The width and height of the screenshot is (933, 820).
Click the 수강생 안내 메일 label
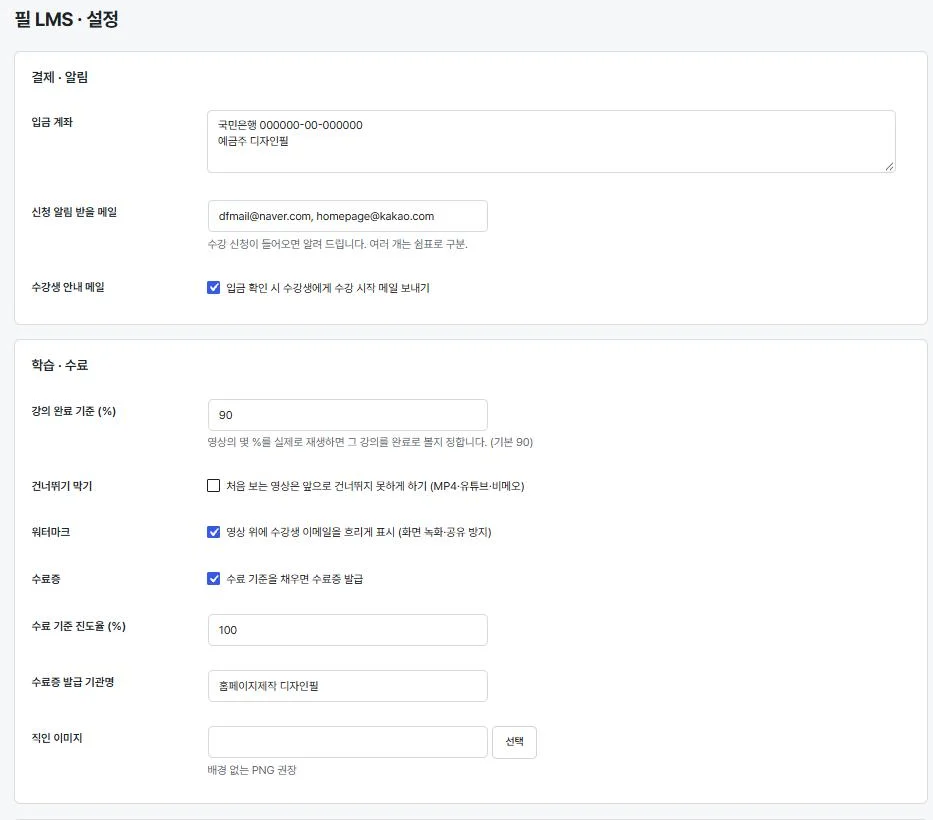pos(68,287)
